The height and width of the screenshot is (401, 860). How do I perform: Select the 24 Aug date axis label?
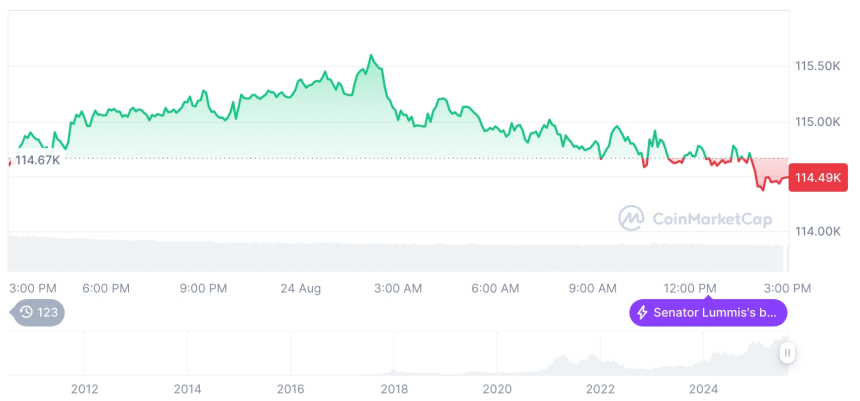(x=300, y=288)
